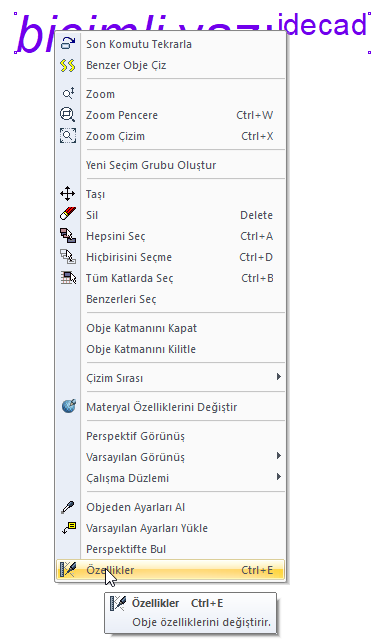Click the Sil eraser icon
Screen dimensions: 390x642
(68, 215)
